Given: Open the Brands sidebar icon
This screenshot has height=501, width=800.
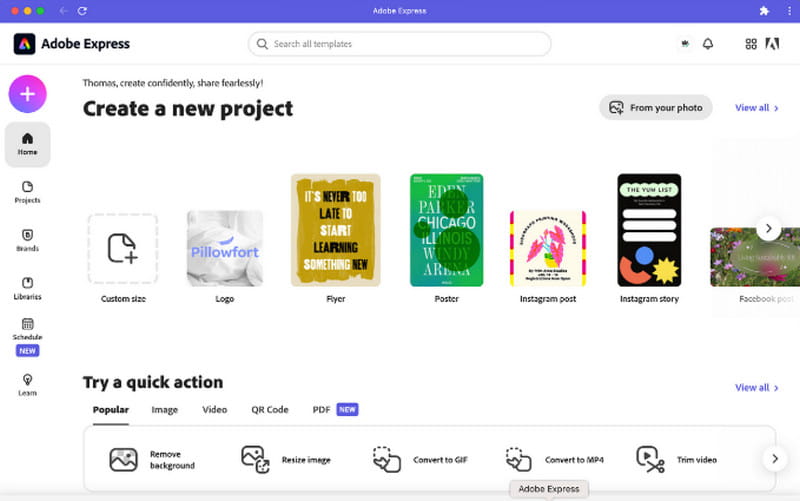Looking at the screenshot, I should (x=27, y=239).
